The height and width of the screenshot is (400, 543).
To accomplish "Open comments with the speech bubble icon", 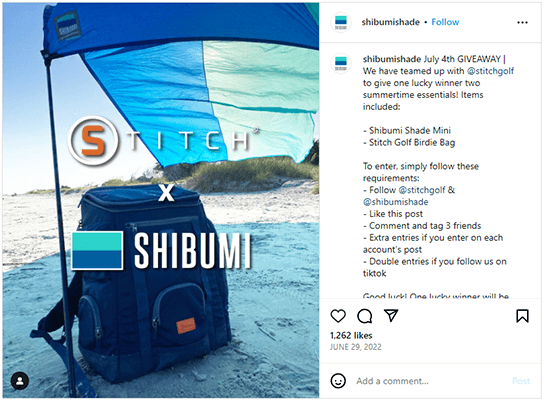I will 365,316.
